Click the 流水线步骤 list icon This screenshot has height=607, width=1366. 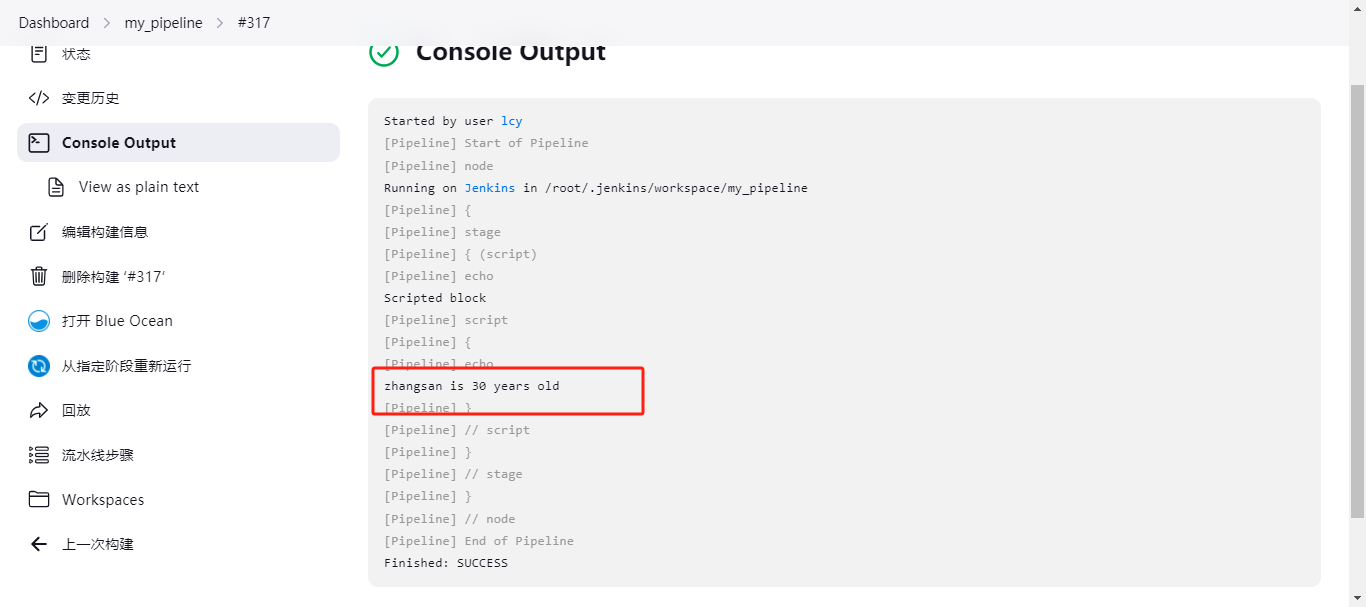tap(39, 455)
